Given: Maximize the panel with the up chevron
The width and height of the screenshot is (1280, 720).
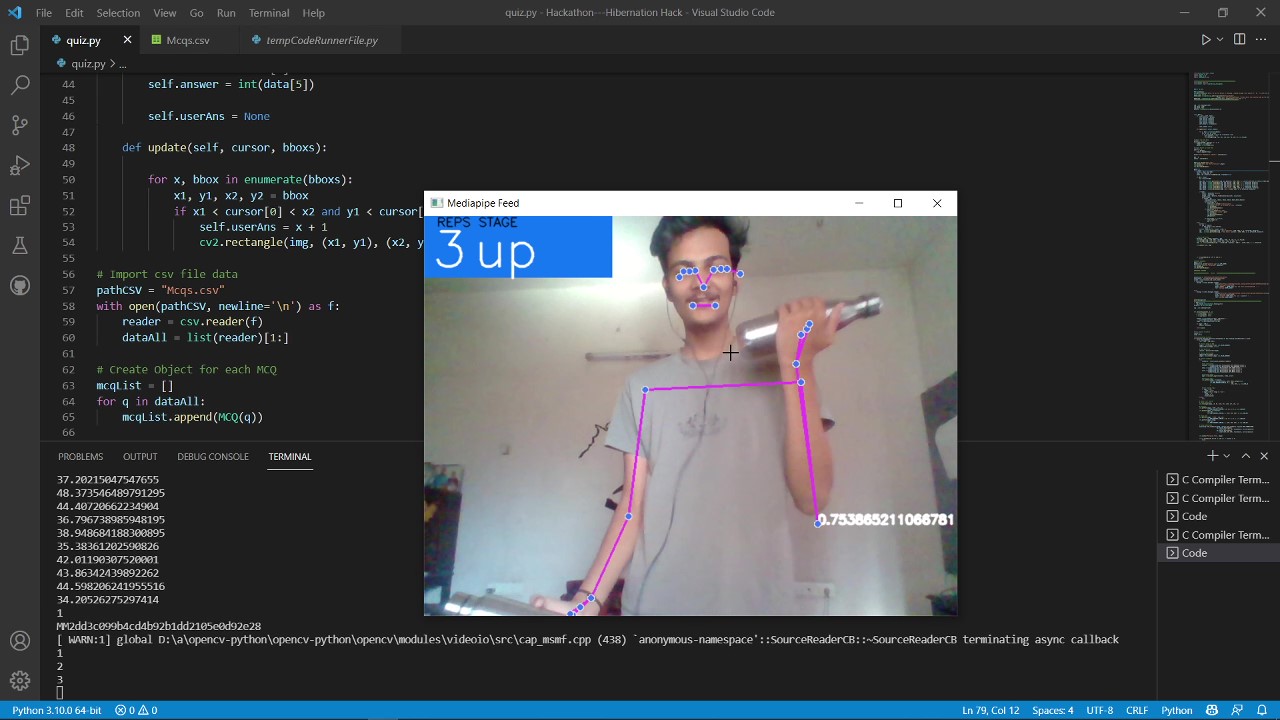Looking at the screenshot, I should [x=1246, y=456].
